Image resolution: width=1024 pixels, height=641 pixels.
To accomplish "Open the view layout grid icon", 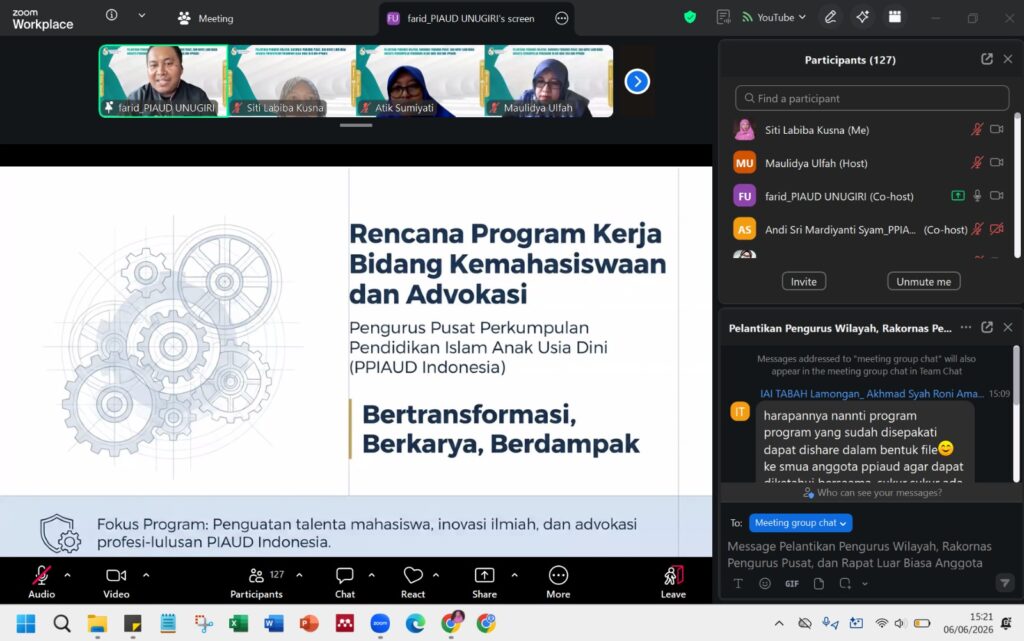I will 895,18.
